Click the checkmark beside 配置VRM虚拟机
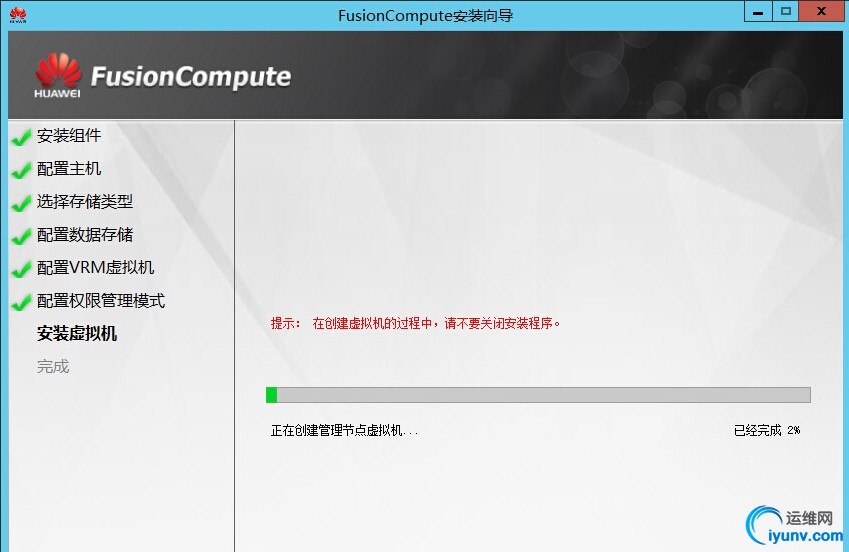 point(21,269)
